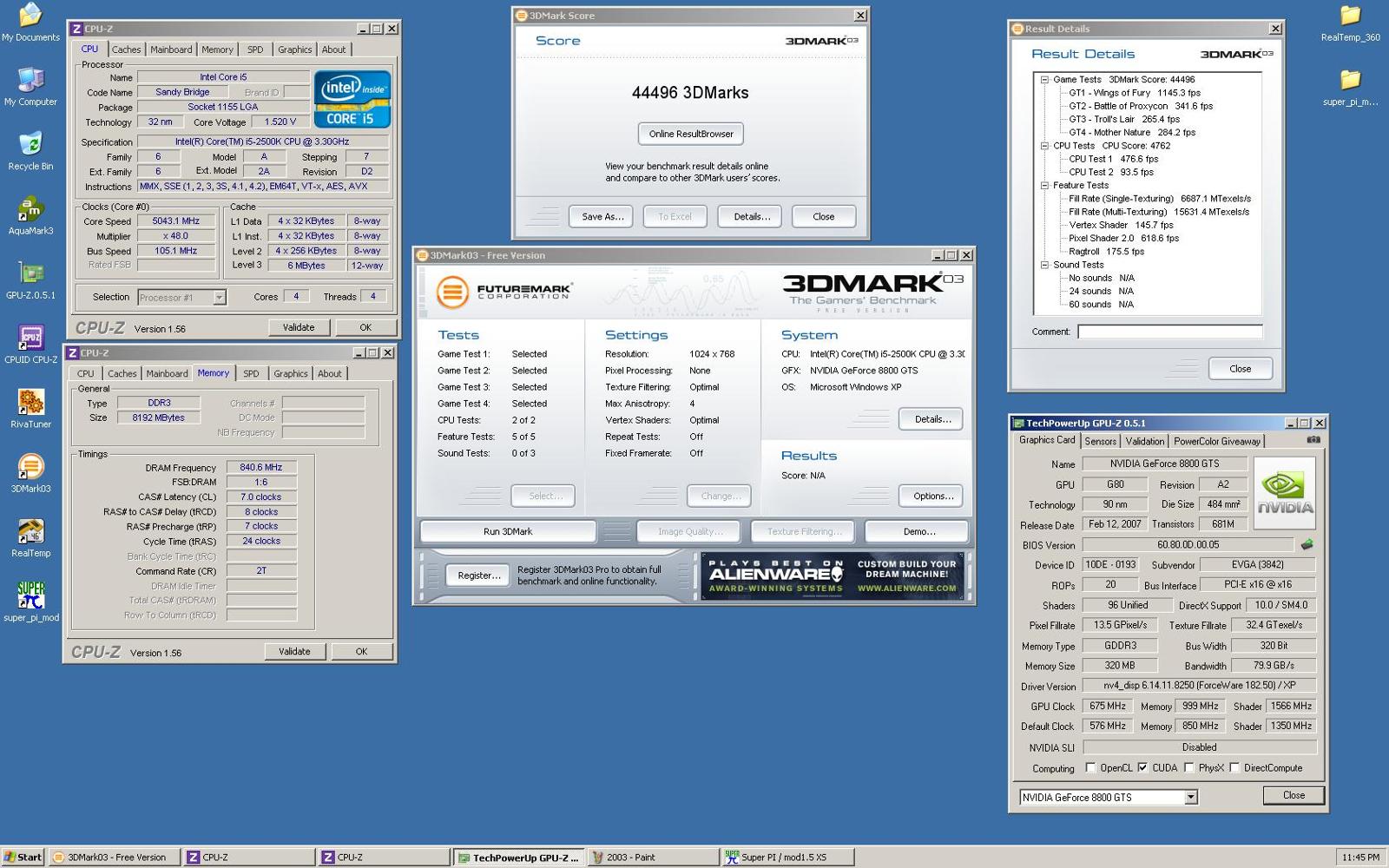Collapse Game Tests tree node
Screen dimensions: 1389x868
pyautogui.click(x=1044, y=79)
